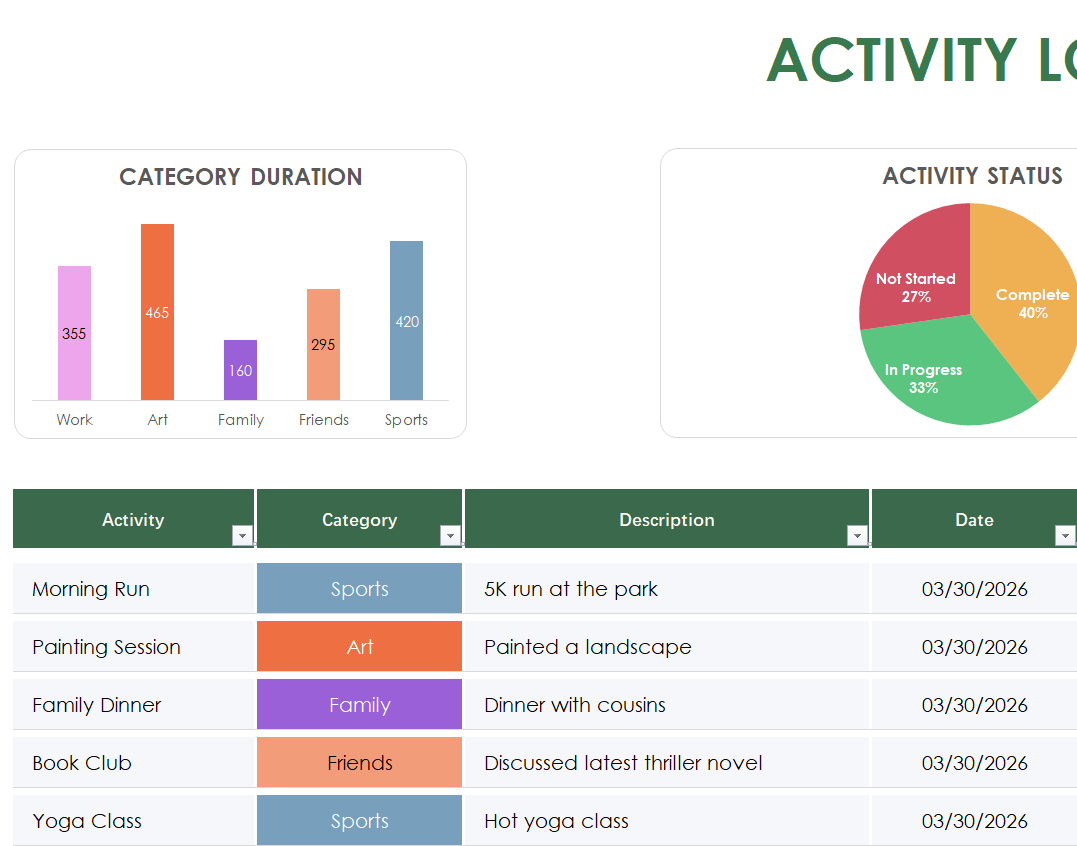Image resolution: width=1077 pixels, height=846 pixels.
Task: Select the orange Art category cell
Action: 359,646
